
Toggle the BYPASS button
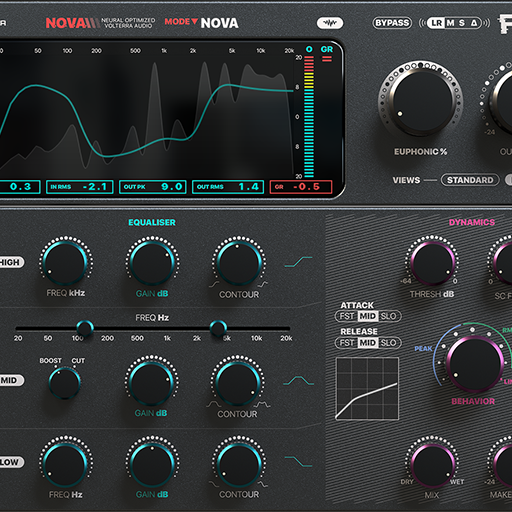point(392,23)
